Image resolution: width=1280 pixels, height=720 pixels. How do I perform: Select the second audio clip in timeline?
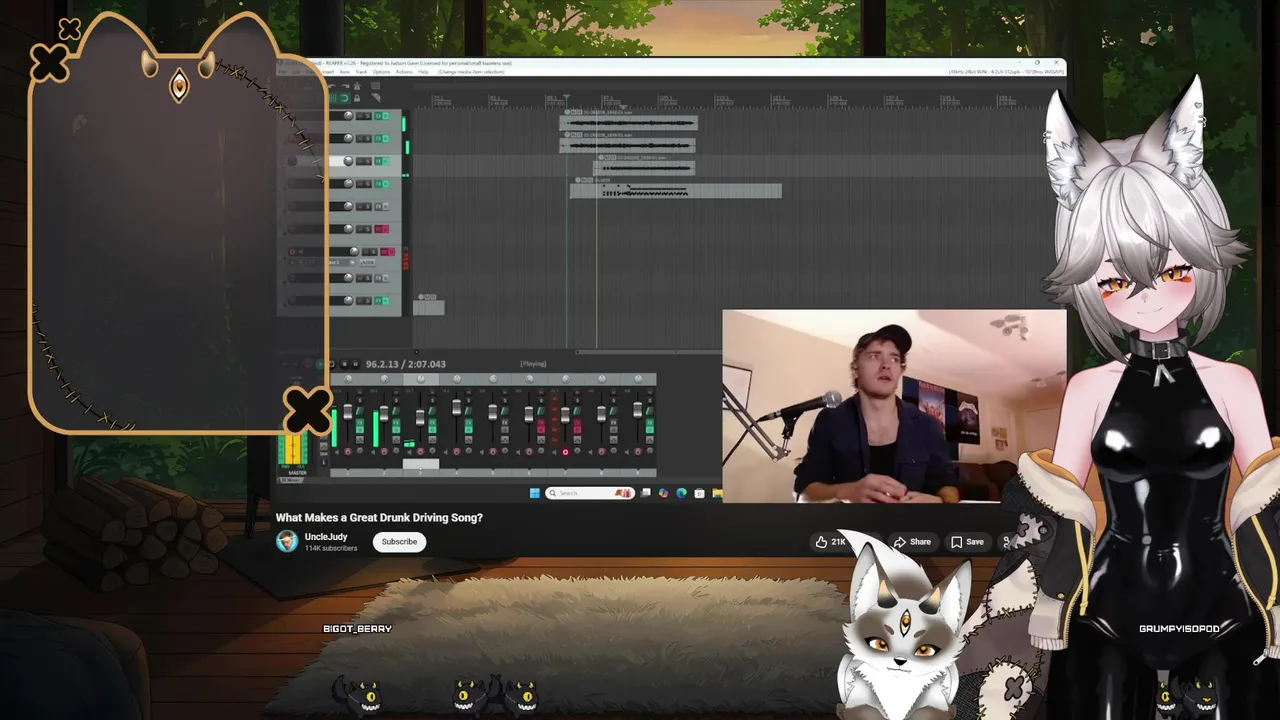click(627, 146)
